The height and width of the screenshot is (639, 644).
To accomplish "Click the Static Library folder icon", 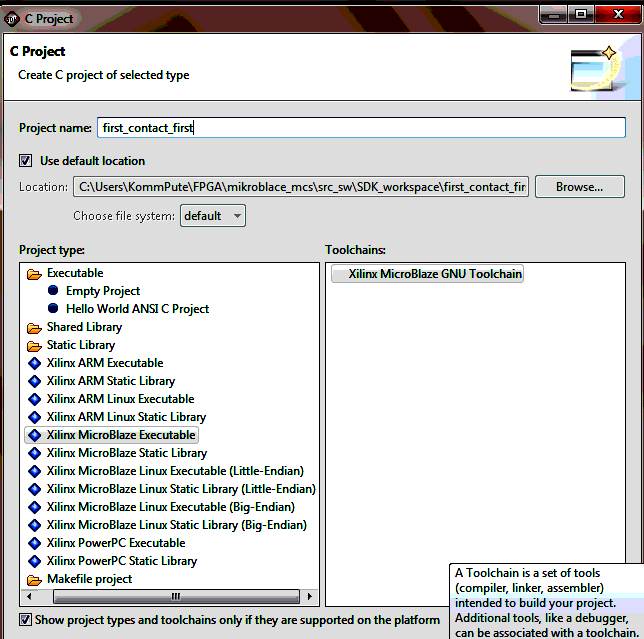I will pyautogui.click(x=34, y=346).
